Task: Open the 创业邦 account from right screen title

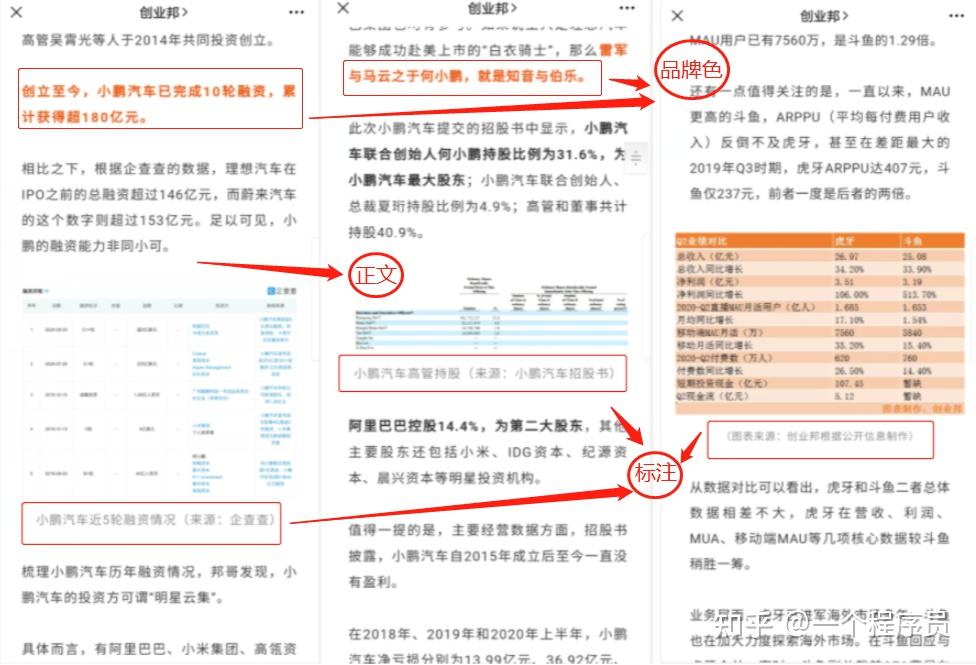Action: (824, 16)
